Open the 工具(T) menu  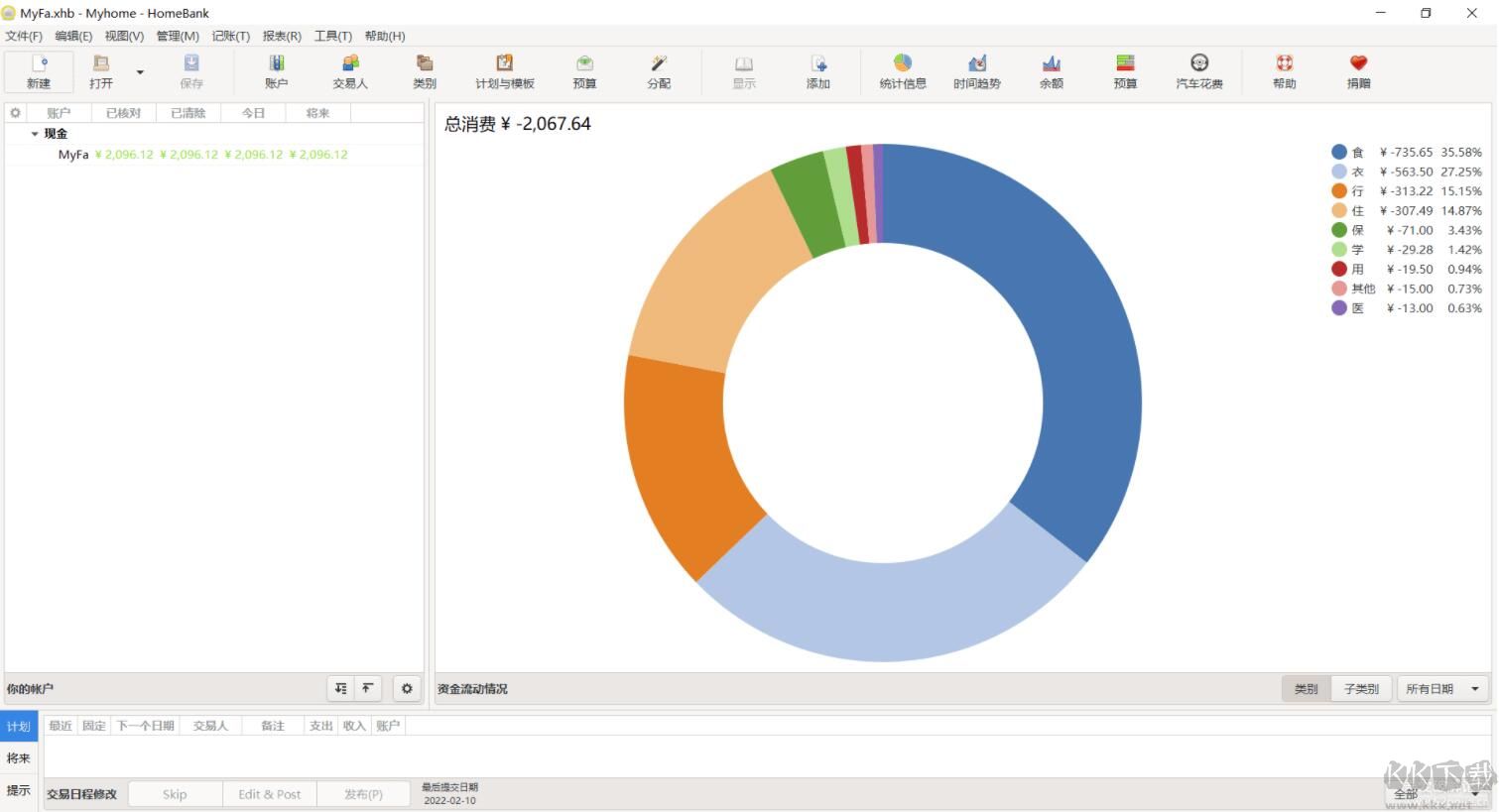pos(332,36)
